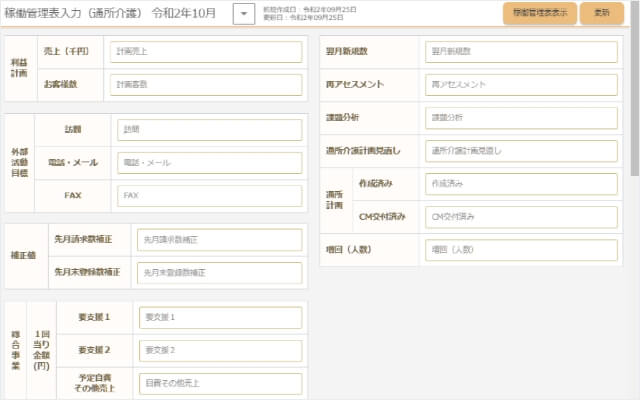The width and height of the screenshot is (640, 400).
Task: Open the month dropdown next to 令和2年10月
Action: click(244, 13)
